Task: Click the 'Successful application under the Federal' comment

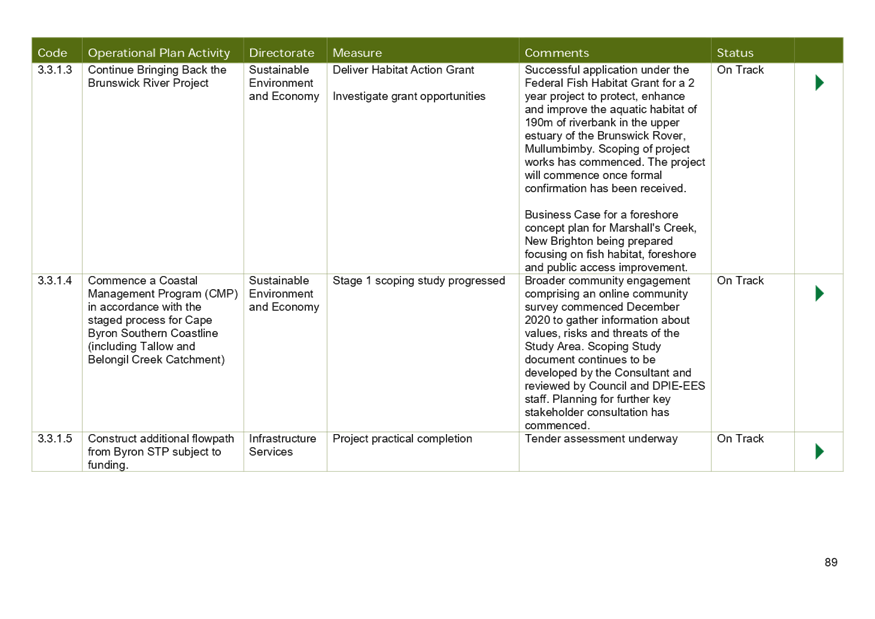Action: click(614, 129)
